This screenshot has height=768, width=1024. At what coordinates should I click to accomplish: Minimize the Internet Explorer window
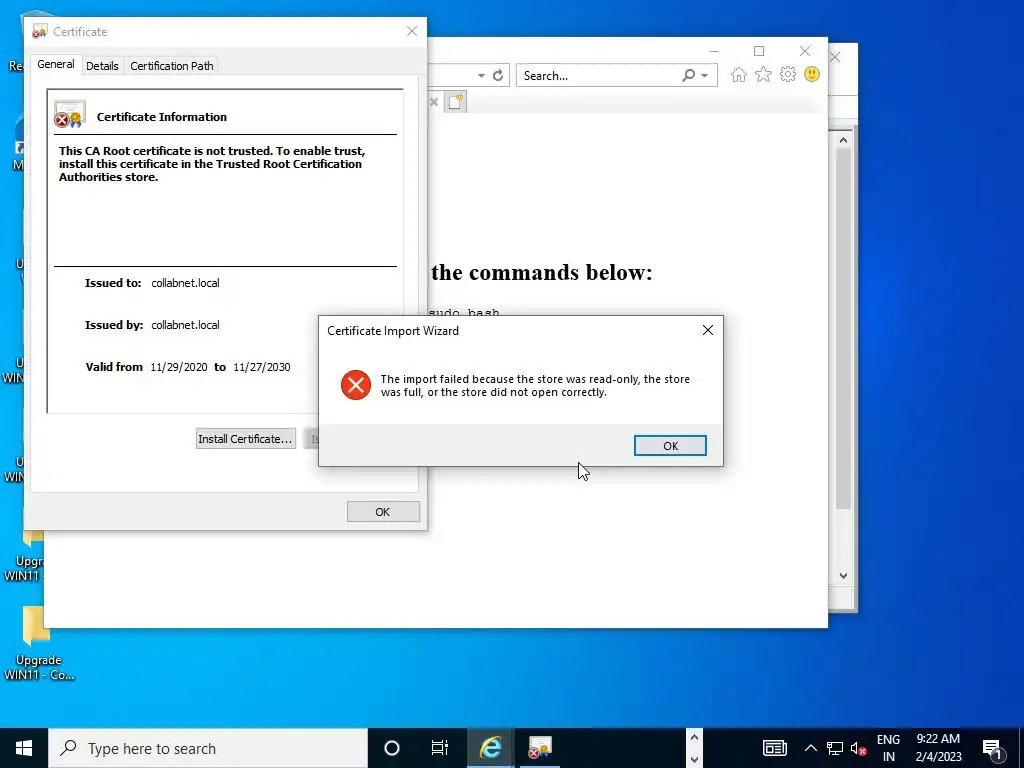point(714,51)
